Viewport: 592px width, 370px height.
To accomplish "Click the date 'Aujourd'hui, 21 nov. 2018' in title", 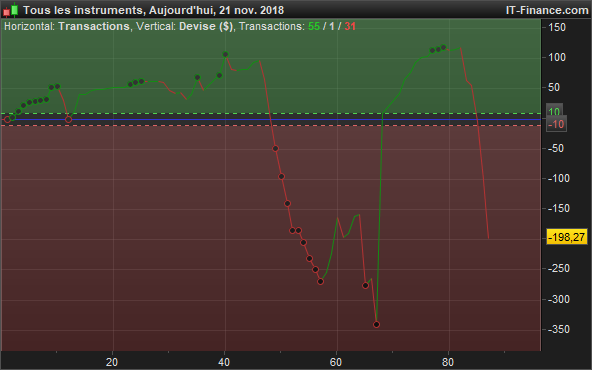I will (x=216, y=10).
